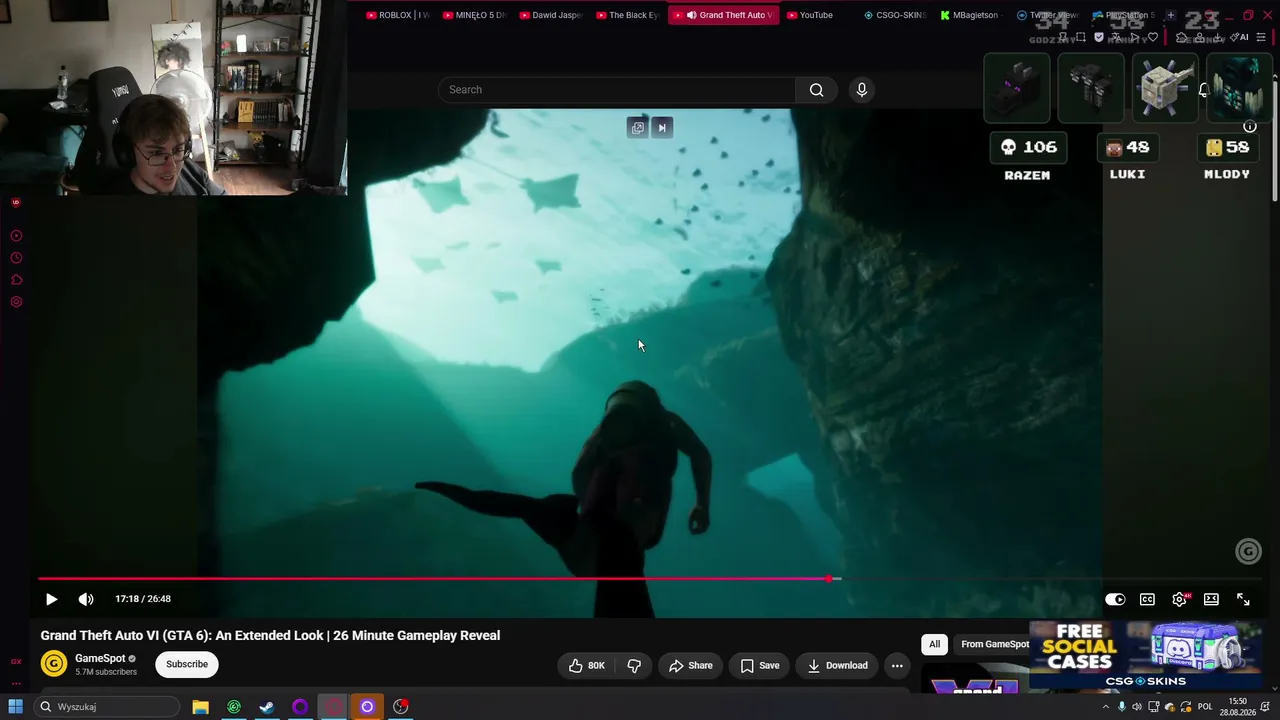1280x720 pixels.
Task: Switch to the MINĘŁO 5 DNI tab
Action: click(474, 15)
